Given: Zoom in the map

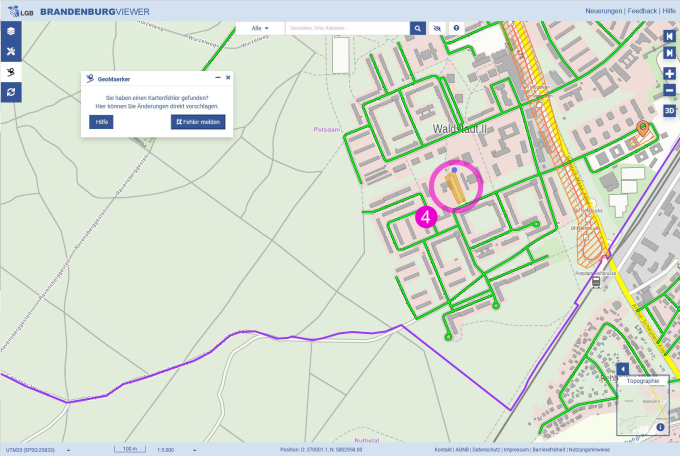Looking at the screenshot, I should point(669,73).
